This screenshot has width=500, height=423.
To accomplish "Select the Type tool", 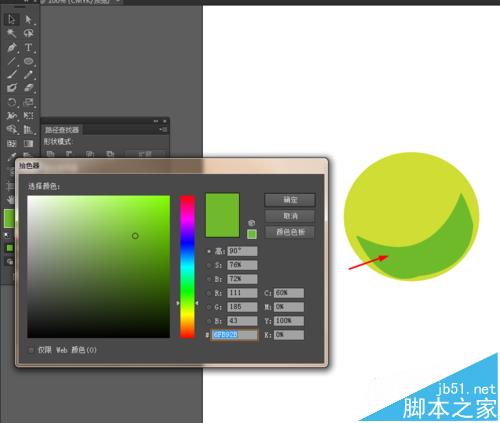I will click(x=28, y=47).
